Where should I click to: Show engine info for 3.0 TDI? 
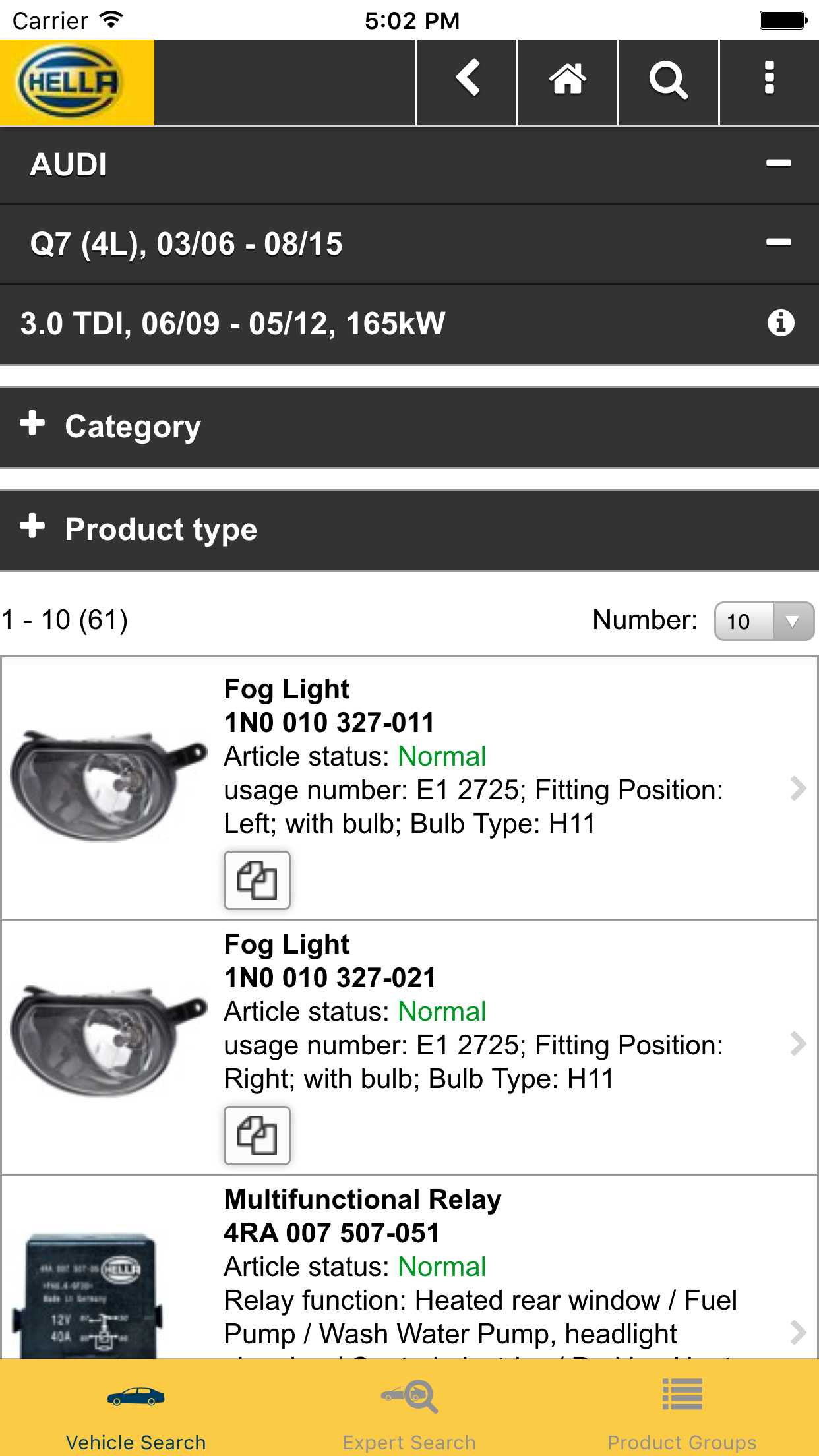point(781,323)
